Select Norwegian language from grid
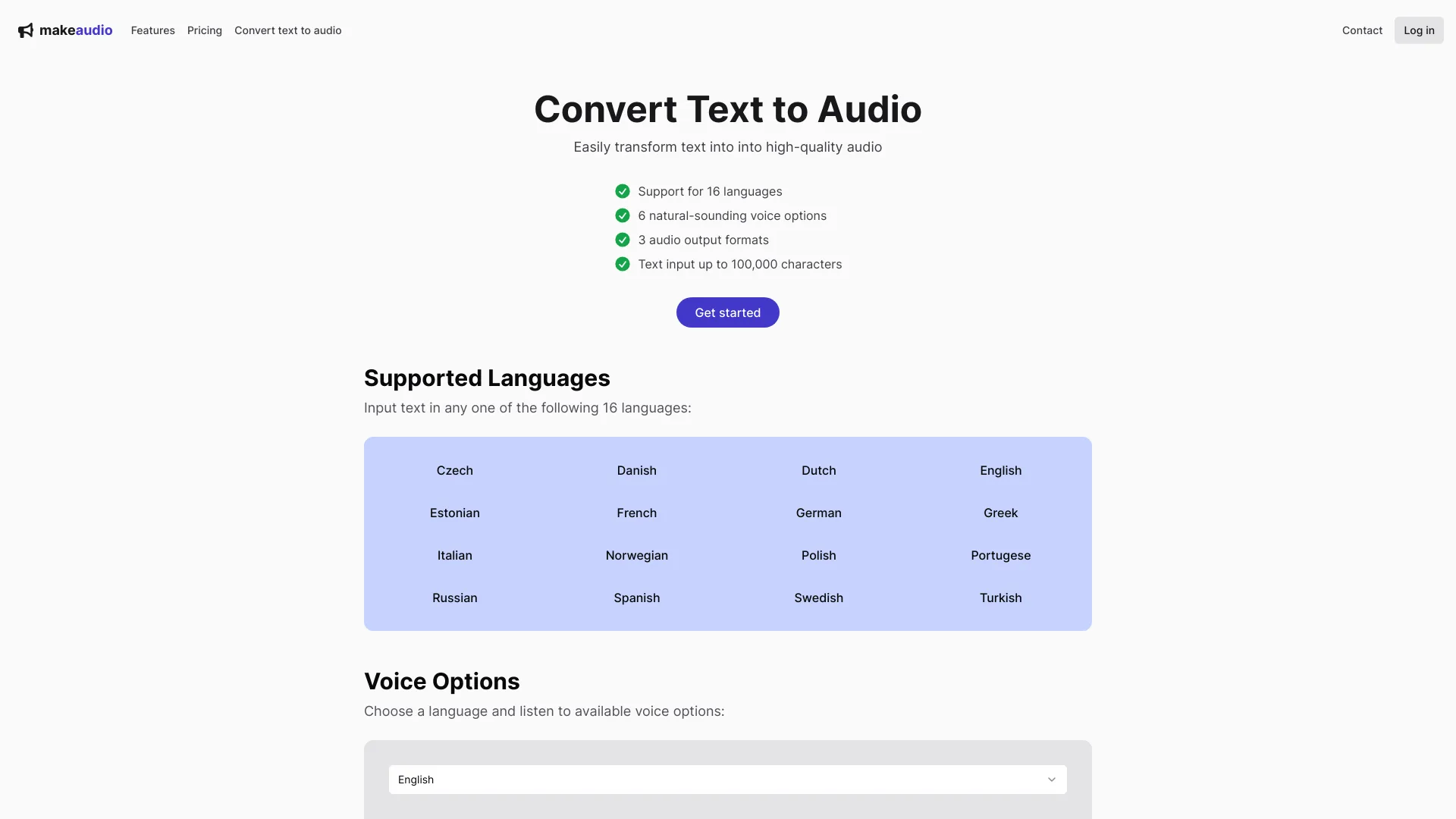 [x=636, y=555]
